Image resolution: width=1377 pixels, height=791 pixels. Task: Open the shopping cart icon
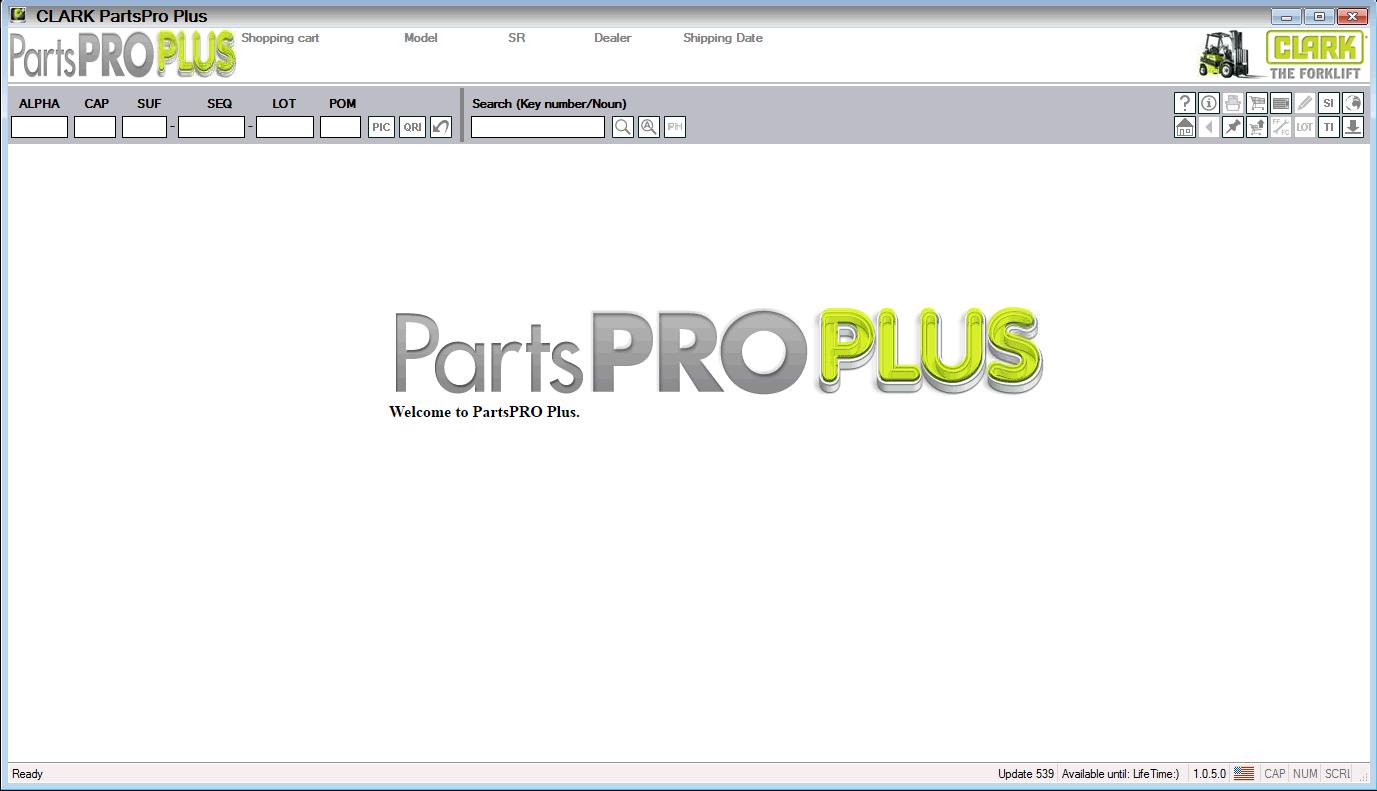1257,102
